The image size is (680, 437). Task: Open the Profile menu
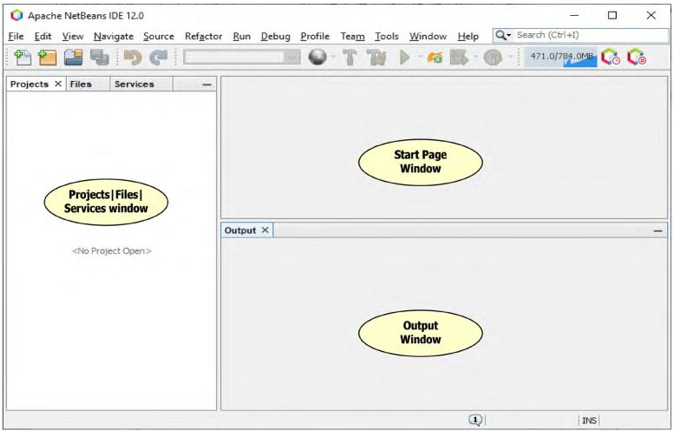(315, 36)
